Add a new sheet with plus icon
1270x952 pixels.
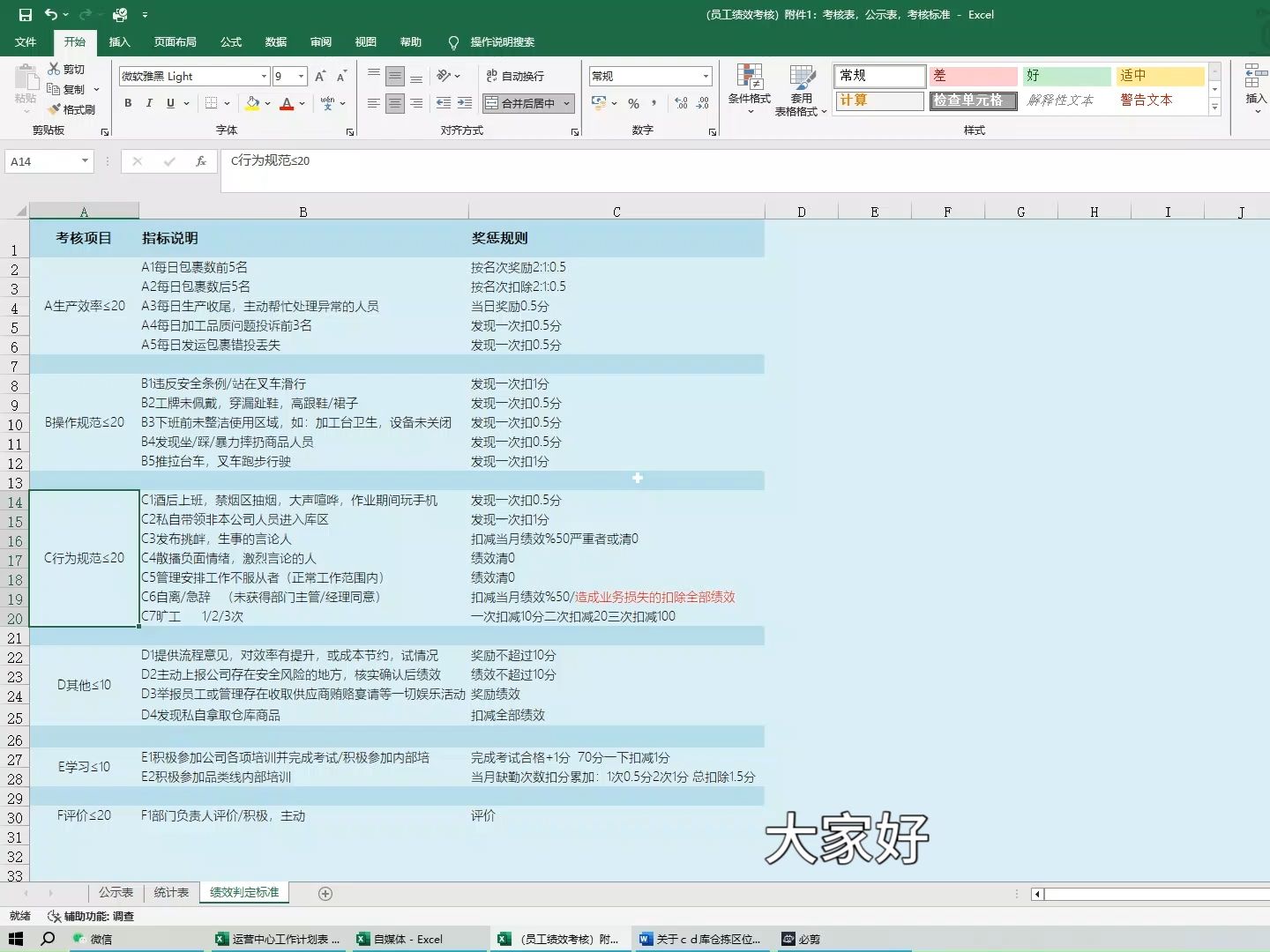(x=325, y=894)
